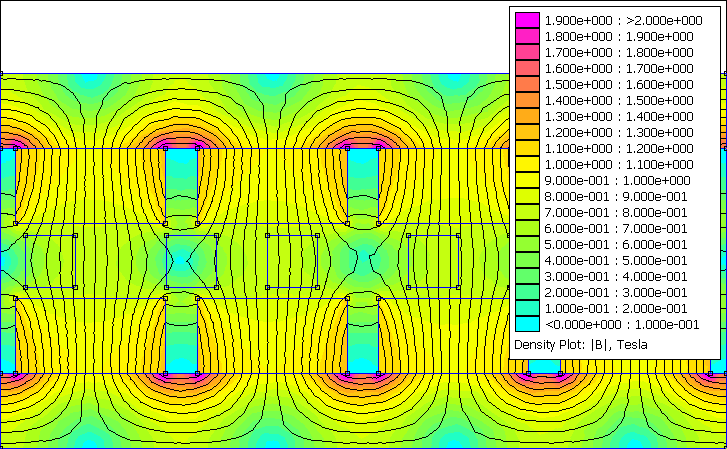
Task: Select the legend text '1.600e+000 : 1.700e+000'
Action: coord(619,68)
